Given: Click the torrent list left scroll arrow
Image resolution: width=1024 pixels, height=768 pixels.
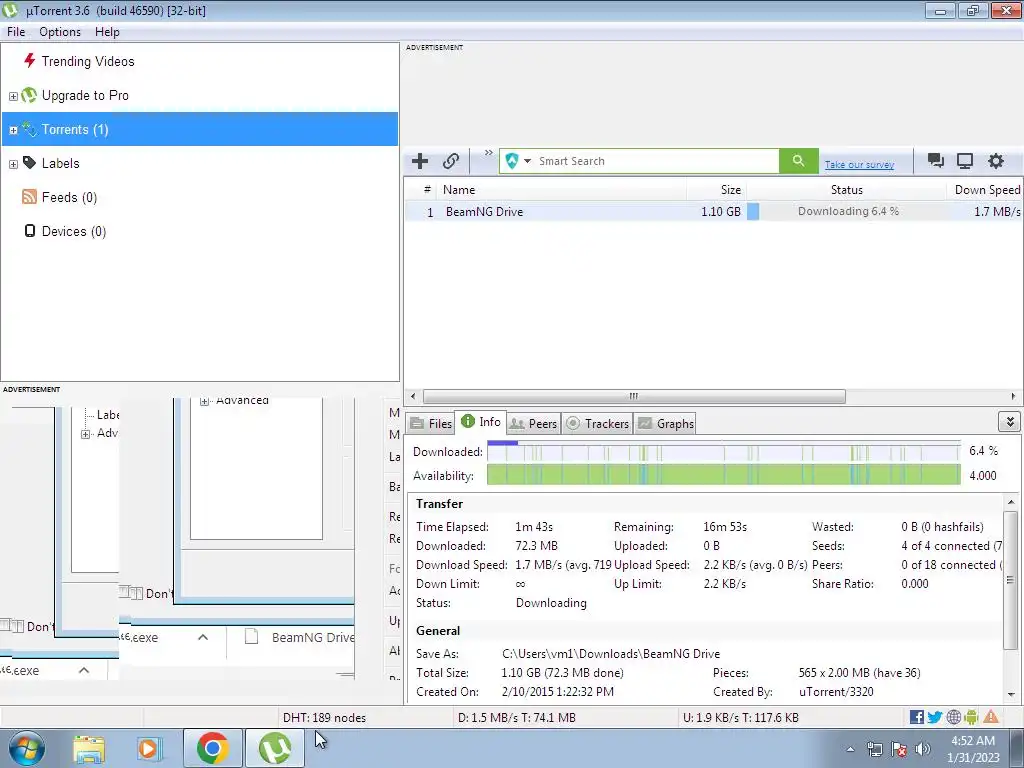Looking at the screenshot, I should pos(413,396).
